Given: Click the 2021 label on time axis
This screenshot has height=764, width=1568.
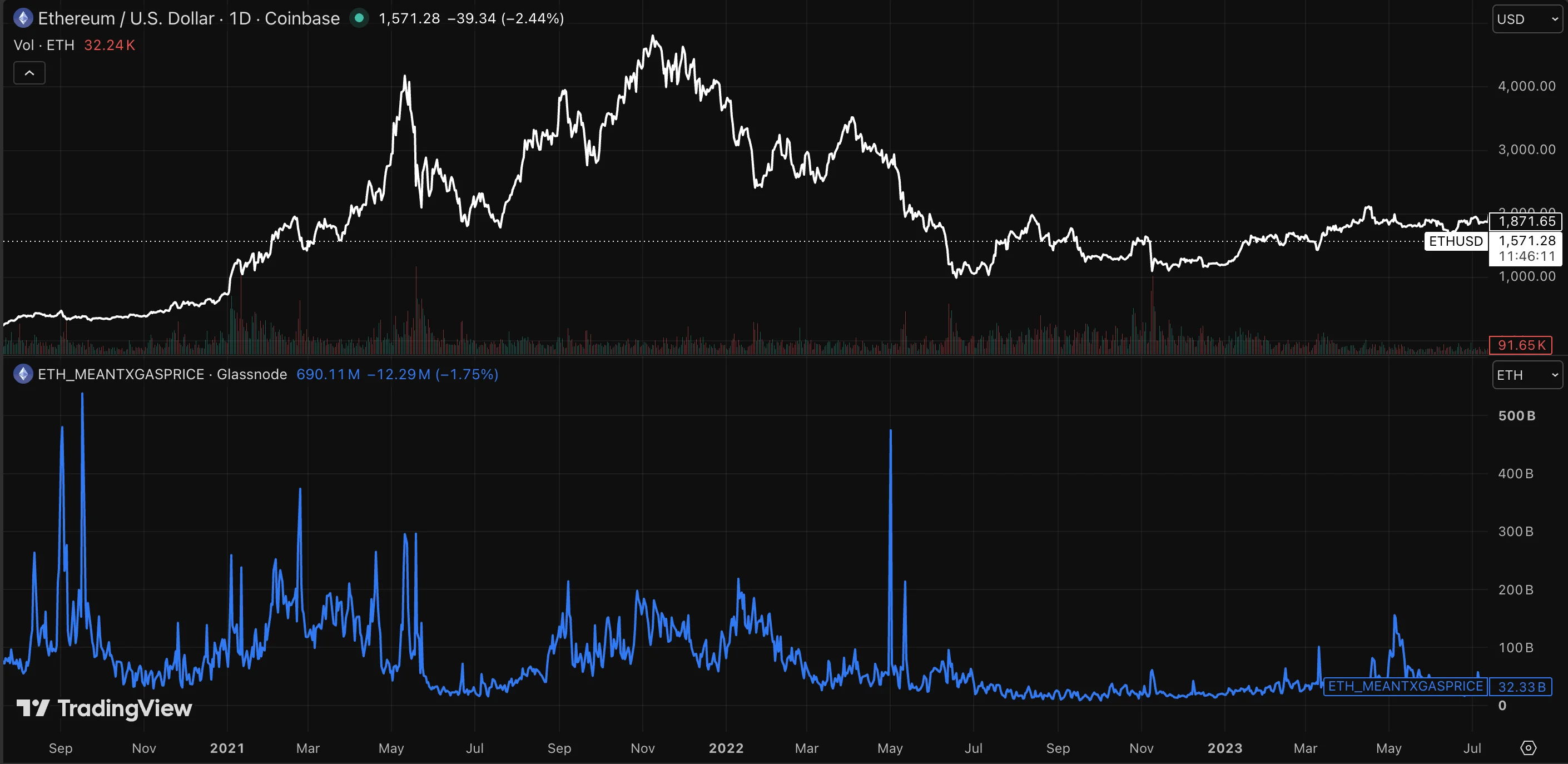Looking at the screenshot, I should (x=227, y=748).
